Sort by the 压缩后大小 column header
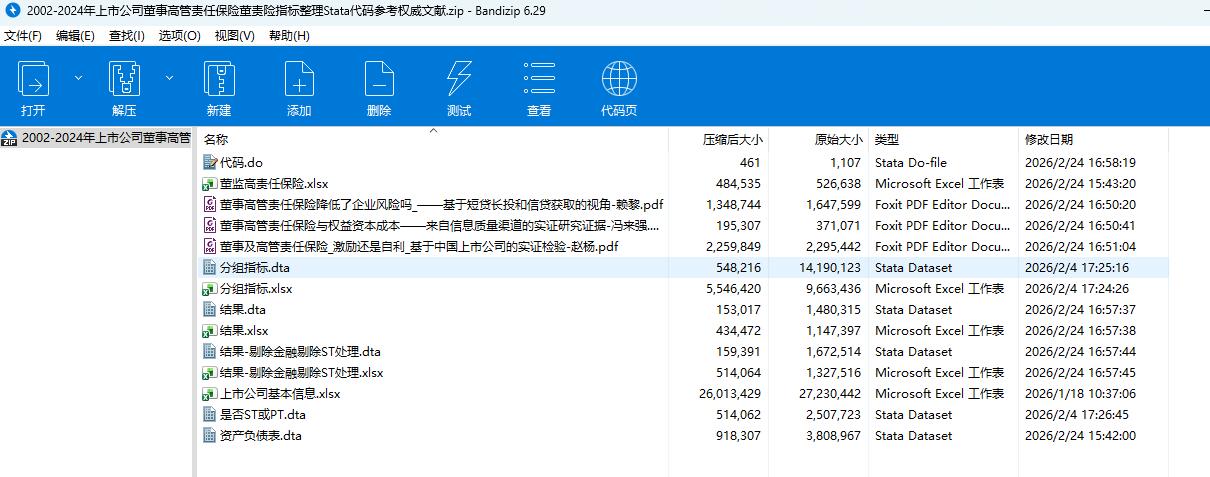This screenshot has width=1210, height=477. pyautogui.click(x=732, y=140)
